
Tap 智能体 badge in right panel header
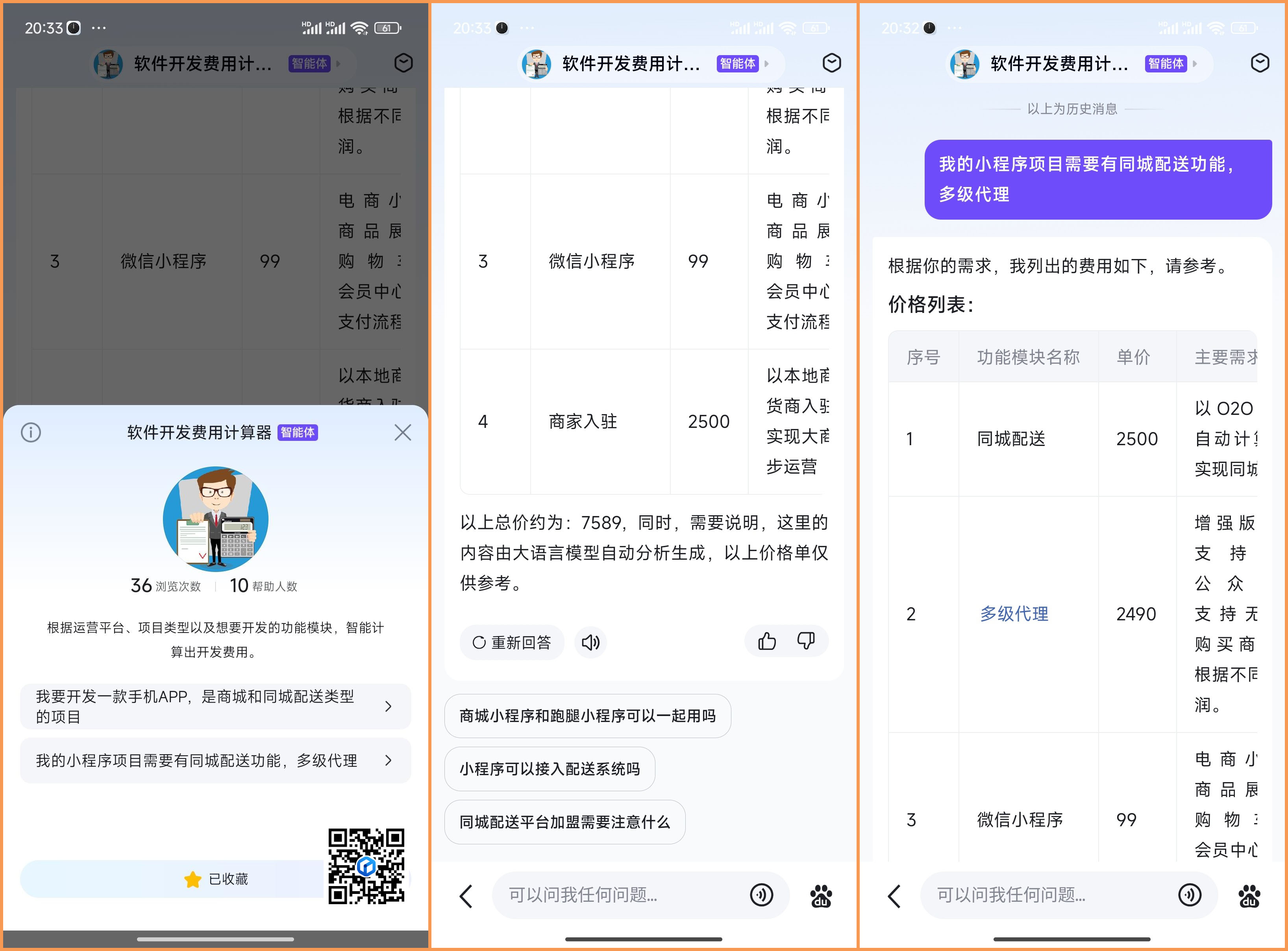pyautogui.click(x=1166, y=63)
